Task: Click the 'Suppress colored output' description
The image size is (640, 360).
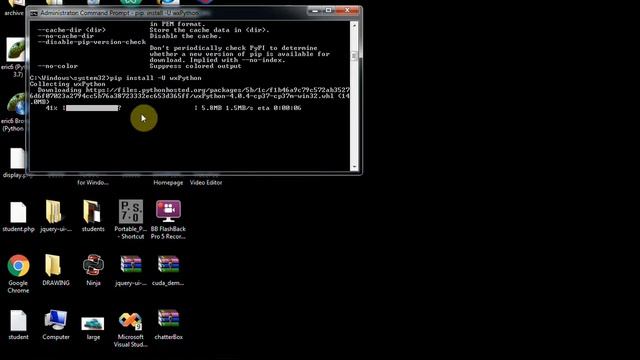Action: click(x=196, y=66)
